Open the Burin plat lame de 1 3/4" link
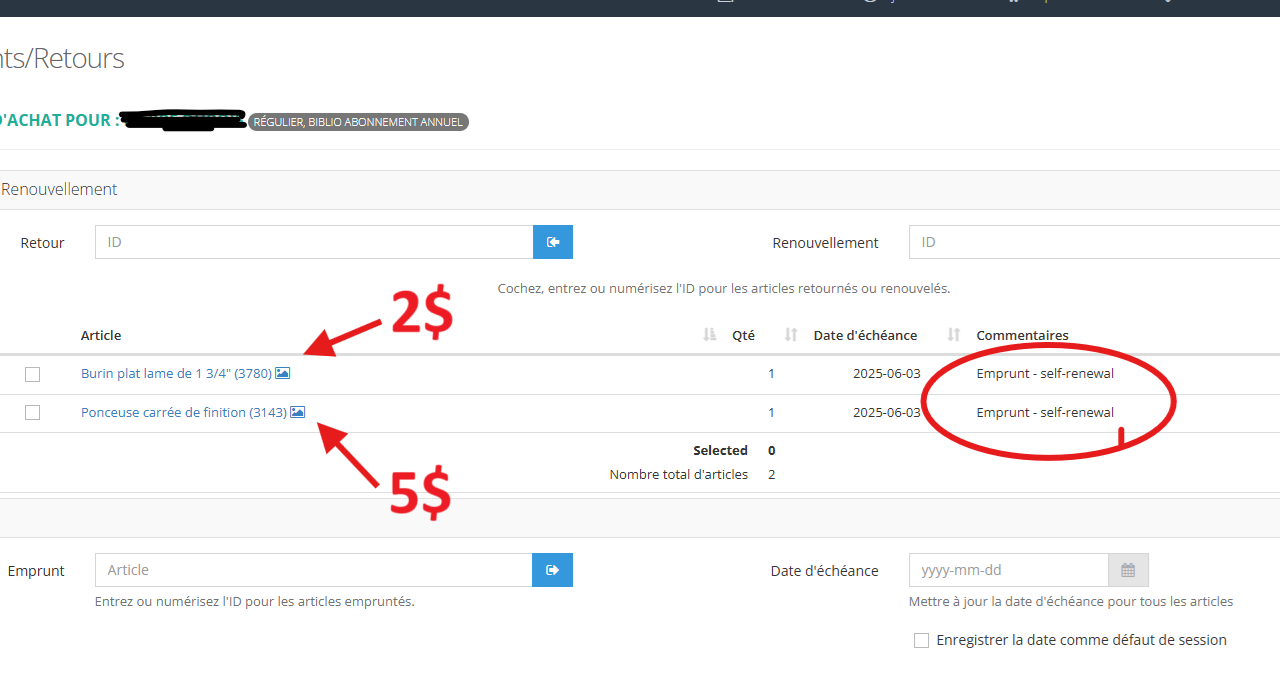1280x683 pixels. point(176,373)
